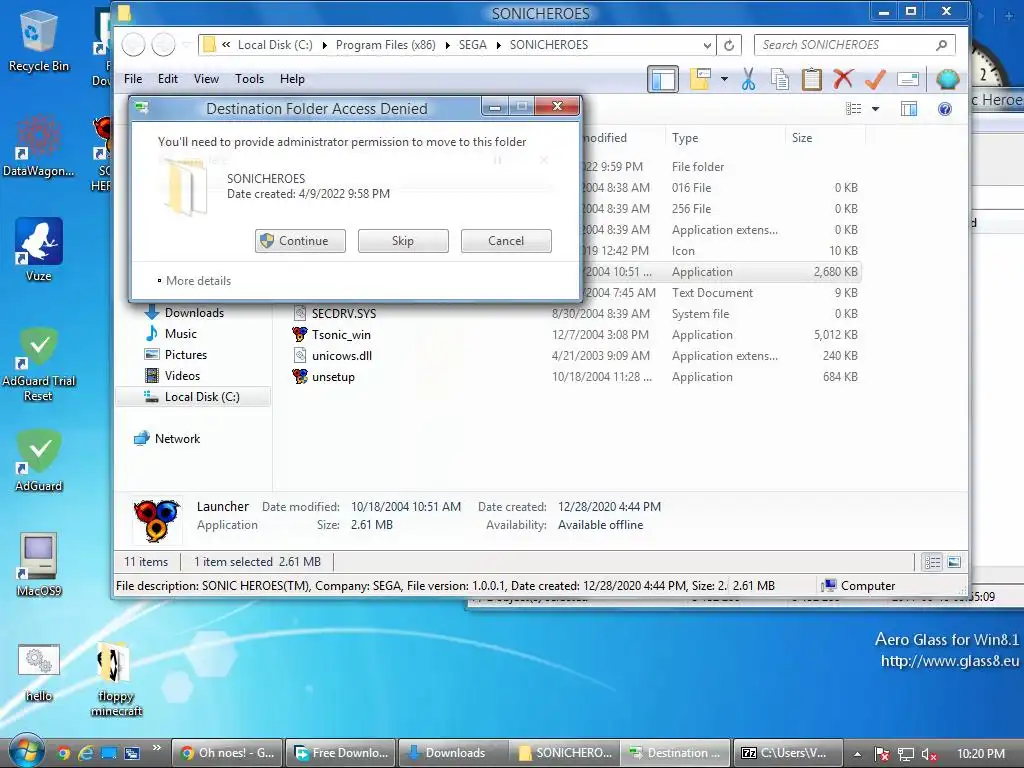Open the Tools menu

(249, 78)
